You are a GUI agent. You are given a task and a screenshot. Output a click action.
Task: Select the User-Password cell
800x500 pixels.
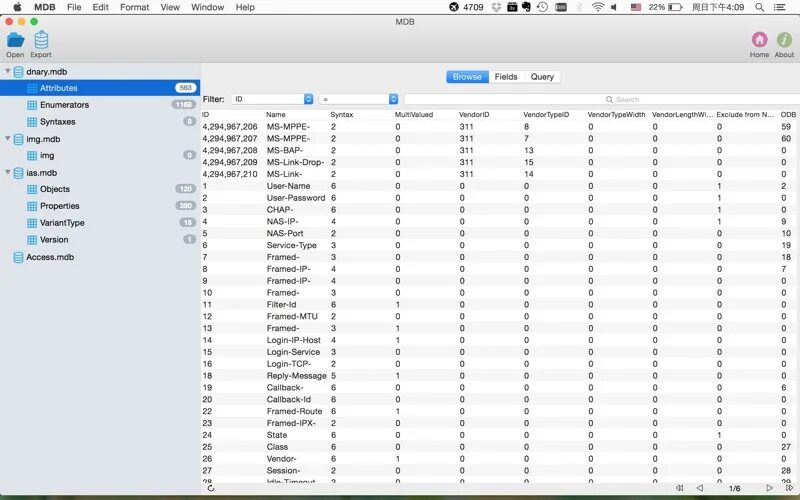pyautogui.click(x=296, y=198)
